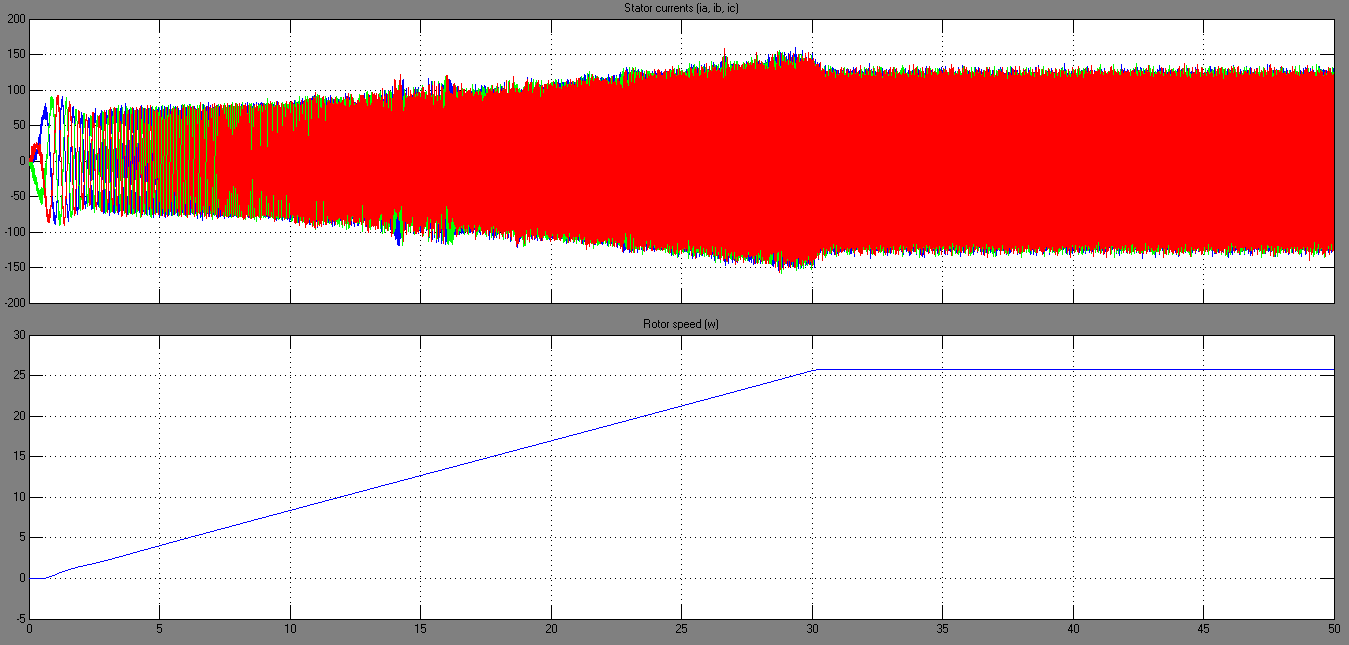Click the -200 label on stator currents y-axis
The height and width of the screenshot is (645, 1349).
[15, 302]
